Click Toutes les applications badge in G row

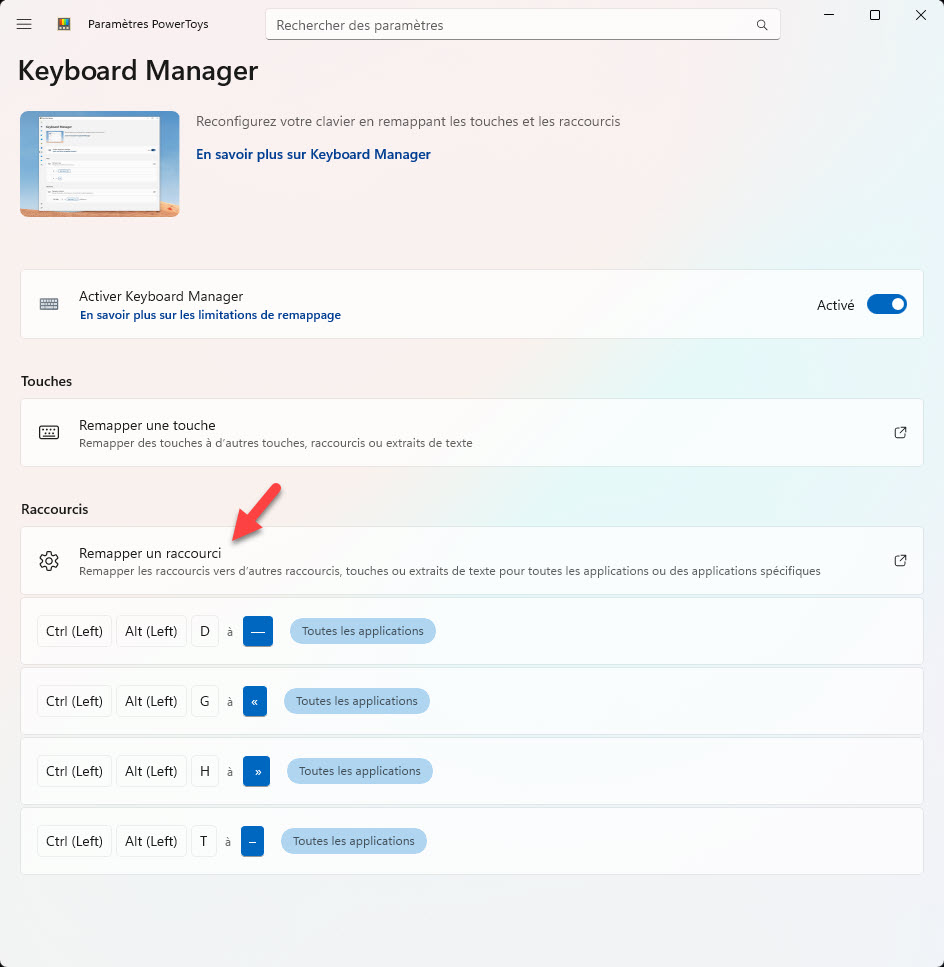356,701
